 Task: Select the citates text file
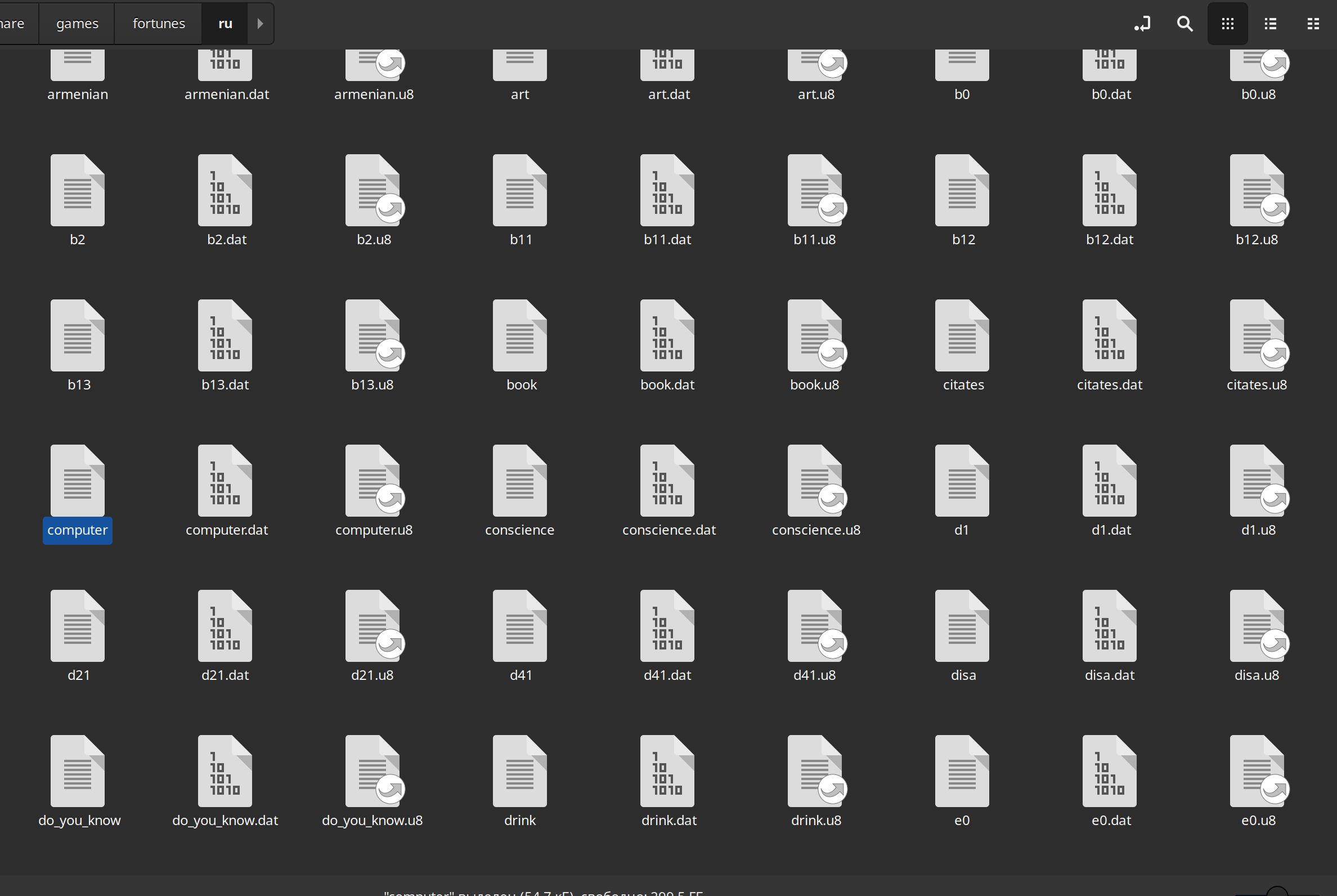[x=962, y=336]
